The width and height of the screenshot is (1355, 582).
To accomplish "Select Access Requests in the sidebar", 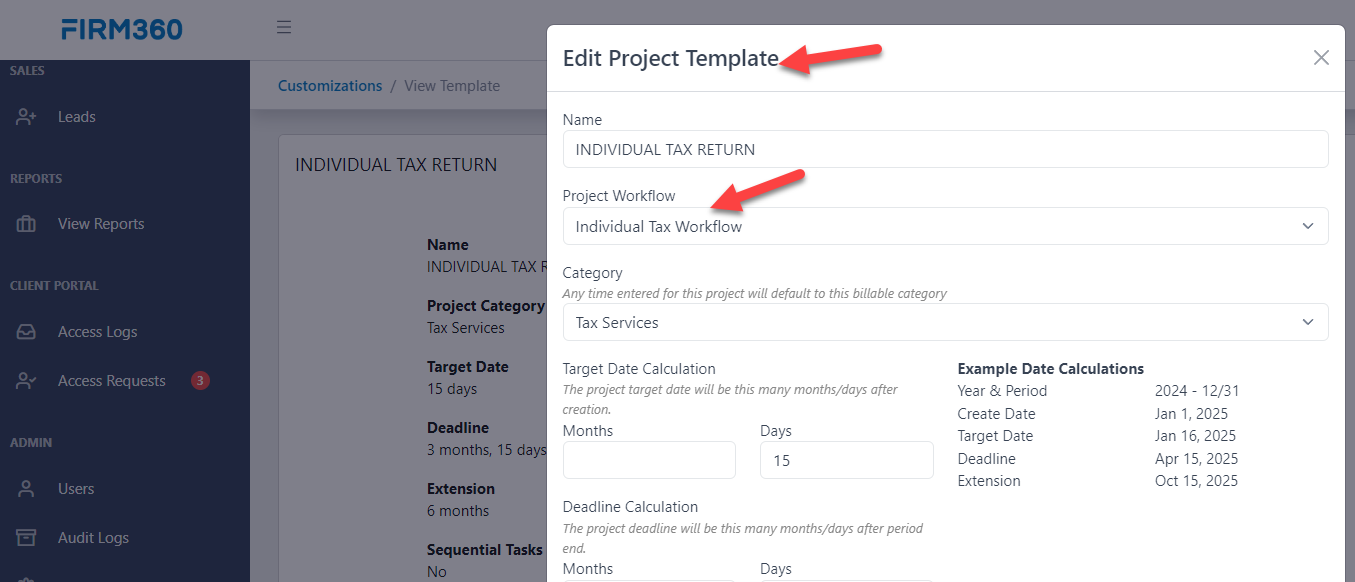I will click(109, 380).
